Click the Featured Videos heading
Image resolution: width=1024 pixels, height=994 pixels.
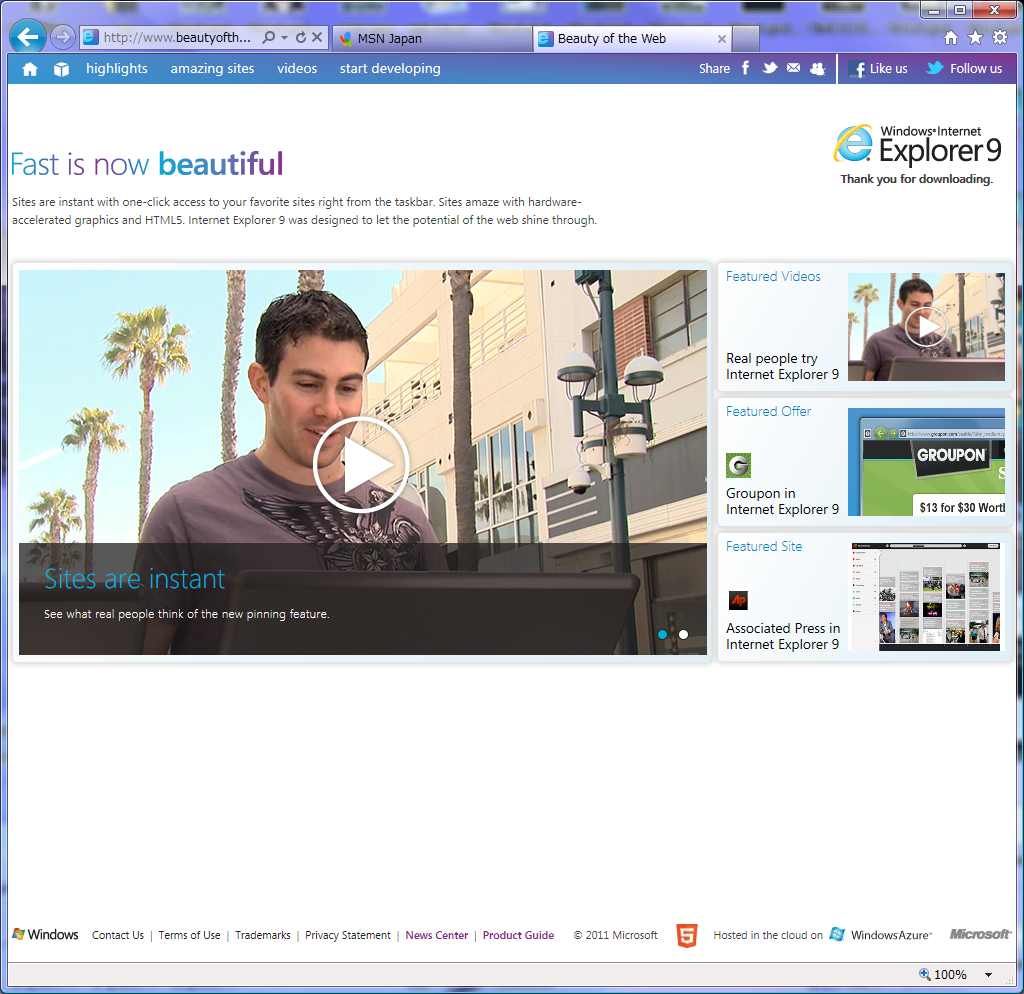click(x=773, y=276)
